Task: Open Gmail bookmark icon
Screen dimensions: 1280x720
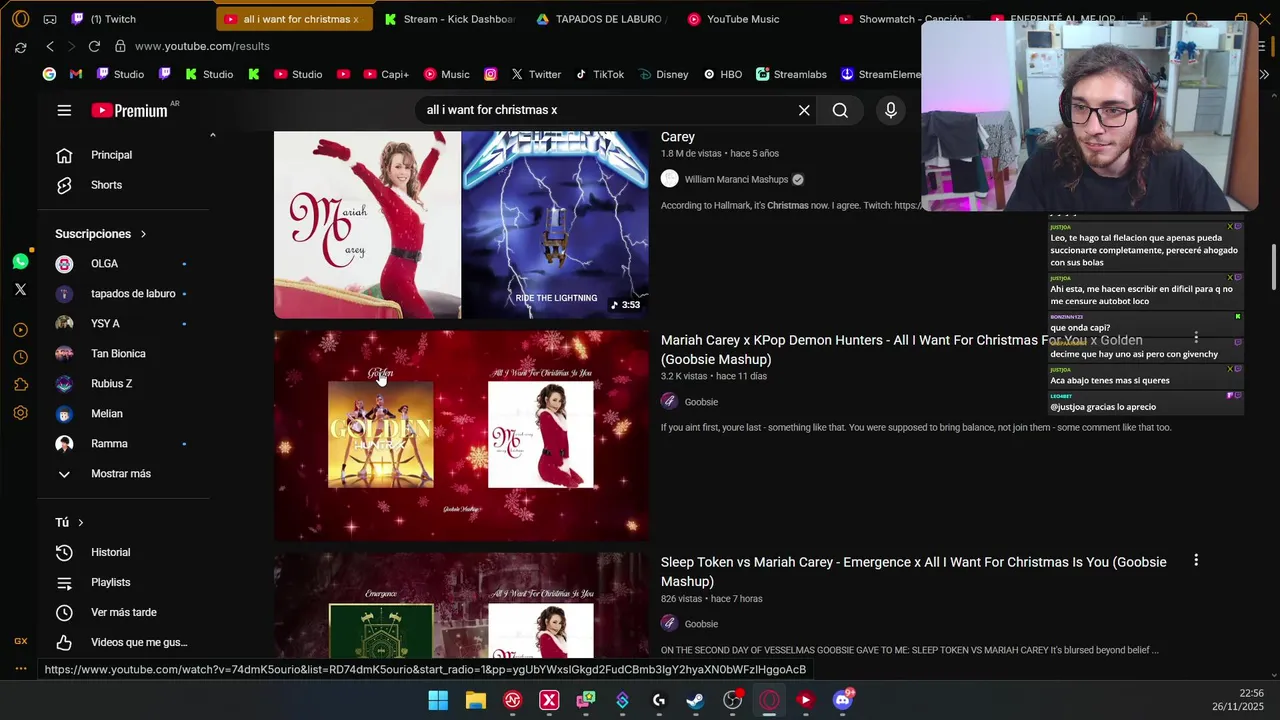Action: click(x=76, y=74)
